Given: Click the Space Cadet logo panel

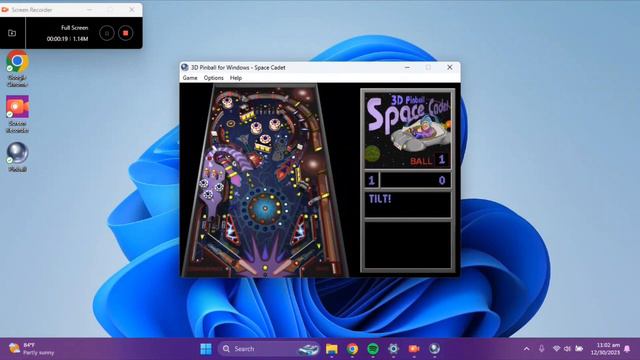Looking at the screenshot, I should (407, 130).
